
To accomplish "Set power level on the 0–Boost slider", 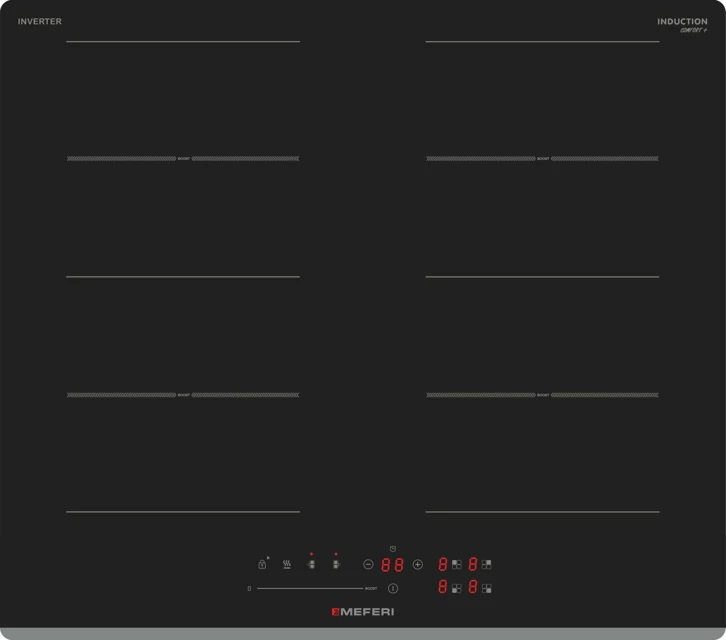I will [310, 589].
